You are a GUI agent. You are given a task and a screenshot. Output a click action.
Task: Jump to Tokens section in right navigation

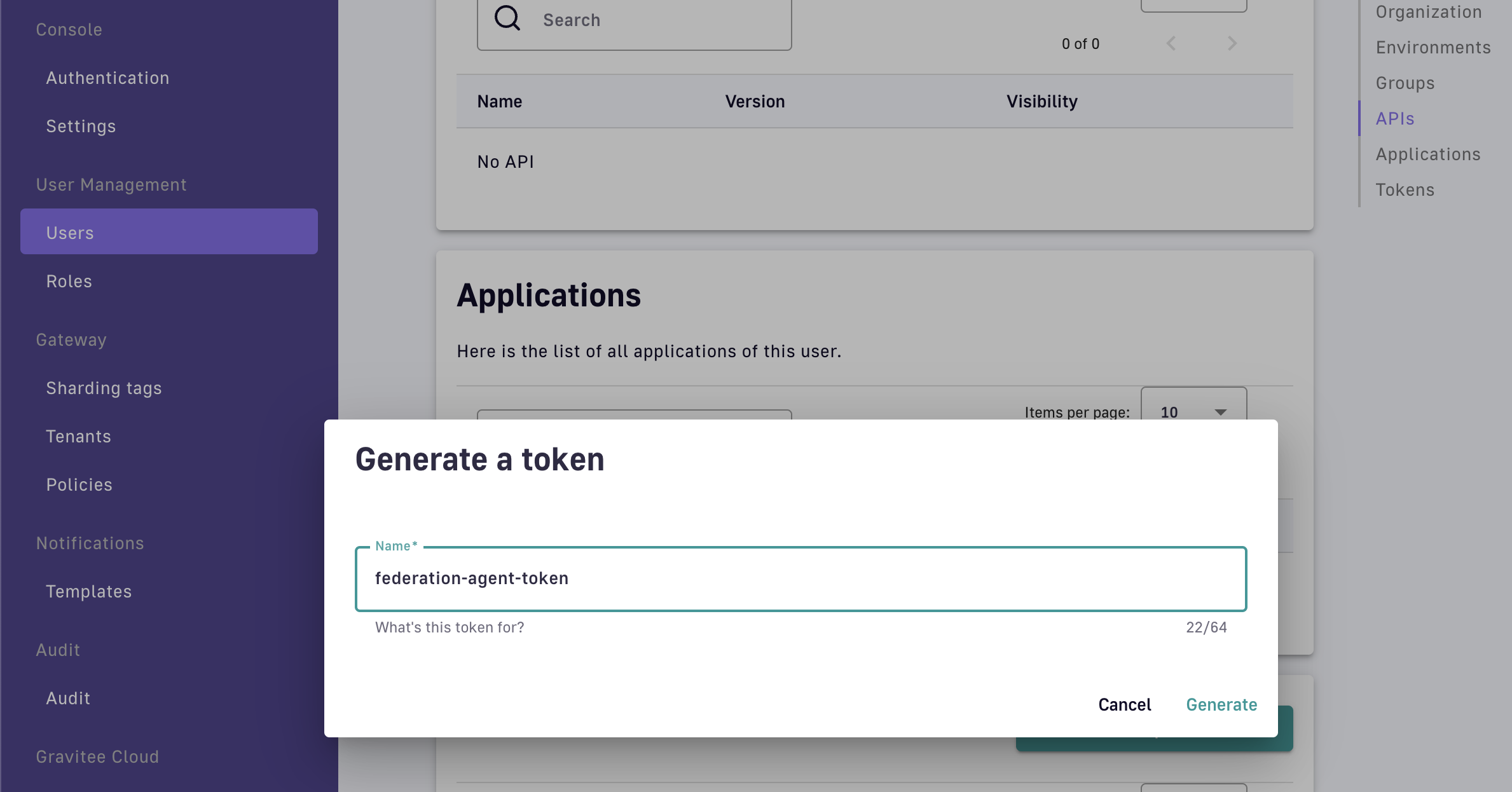click(x=1405, y=189)
